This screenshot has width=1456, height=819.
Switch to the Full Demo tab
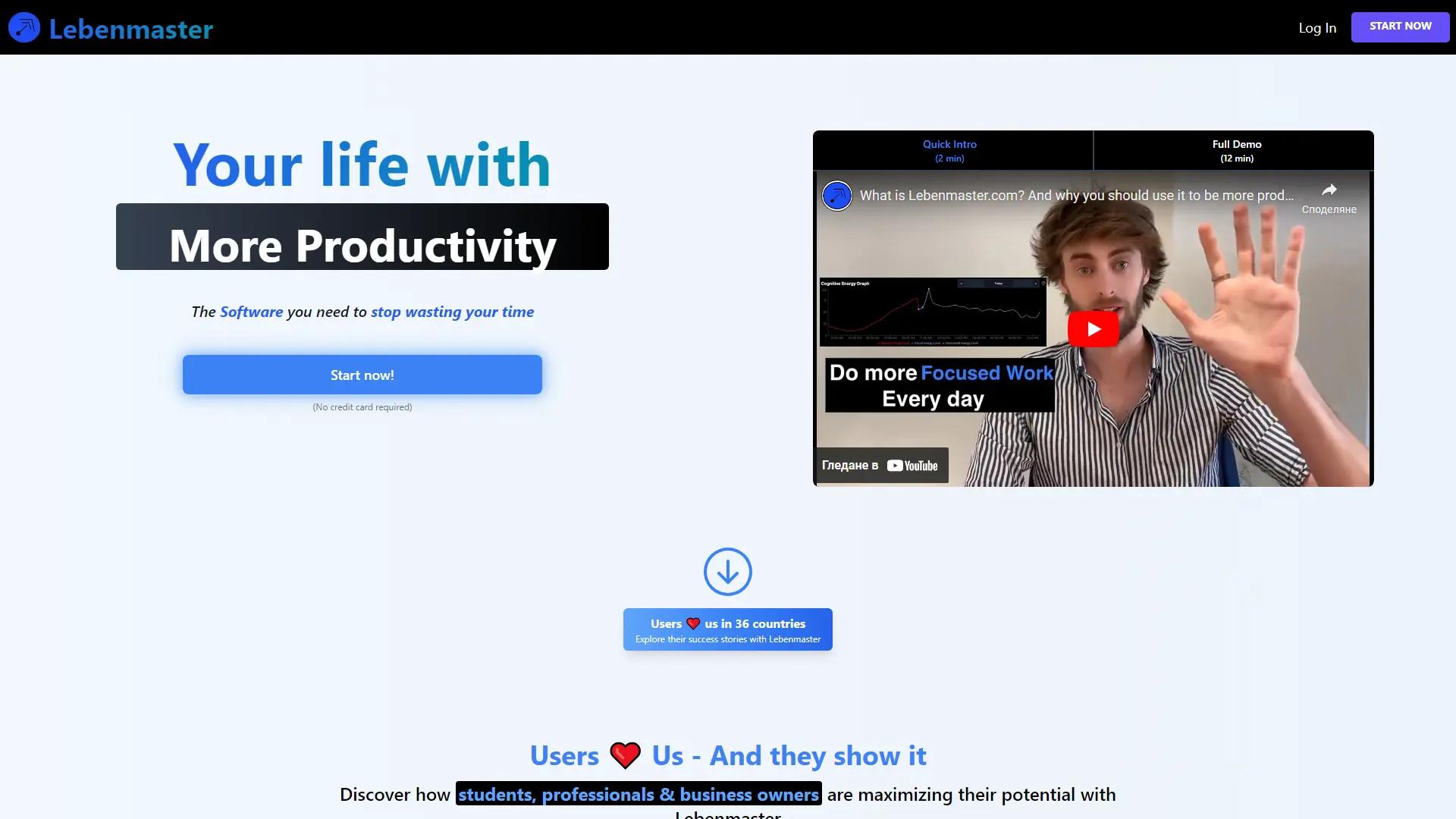[x=1236, y=150]
